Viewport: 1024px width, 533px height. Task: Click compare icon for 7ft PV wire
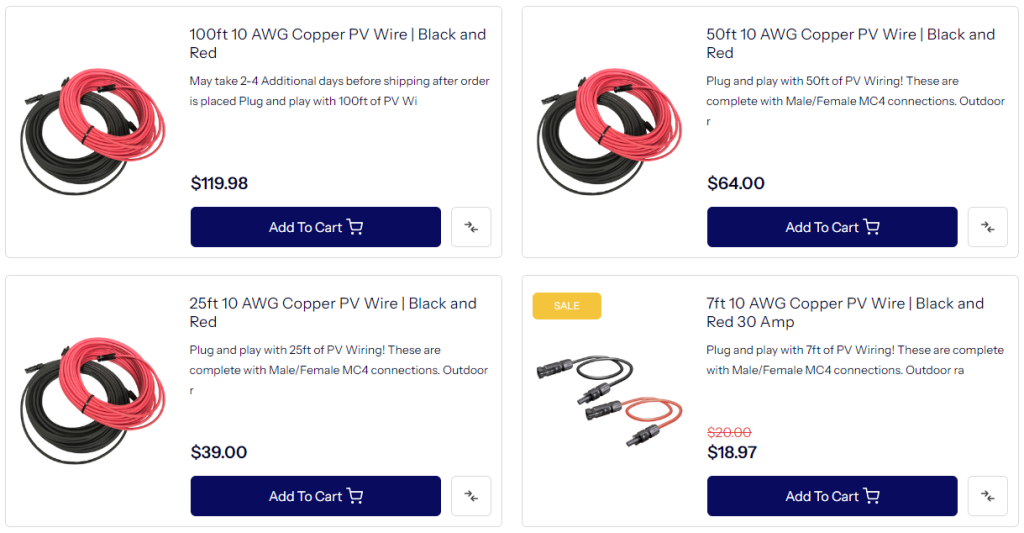[987, 496]
